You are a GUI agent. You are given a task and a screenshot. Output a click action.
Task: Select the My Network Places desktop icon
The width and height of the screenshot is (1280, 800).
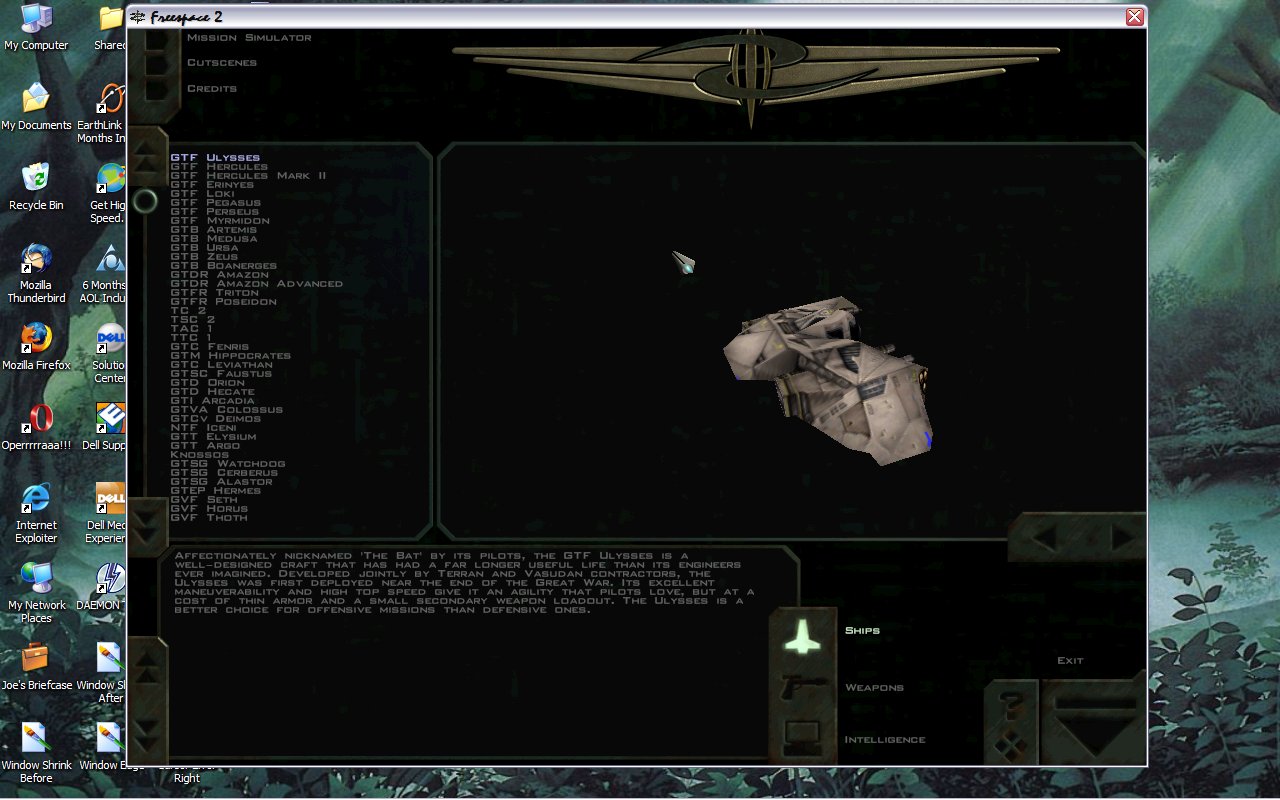point(36,593)
